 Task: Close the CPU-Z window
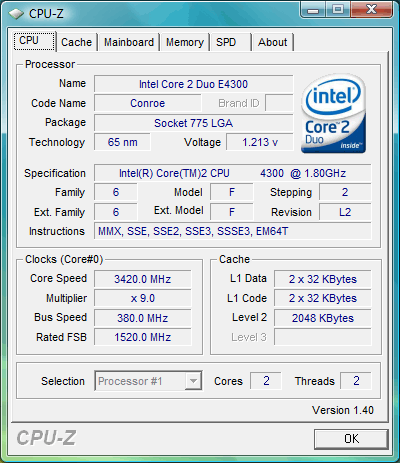372,9
